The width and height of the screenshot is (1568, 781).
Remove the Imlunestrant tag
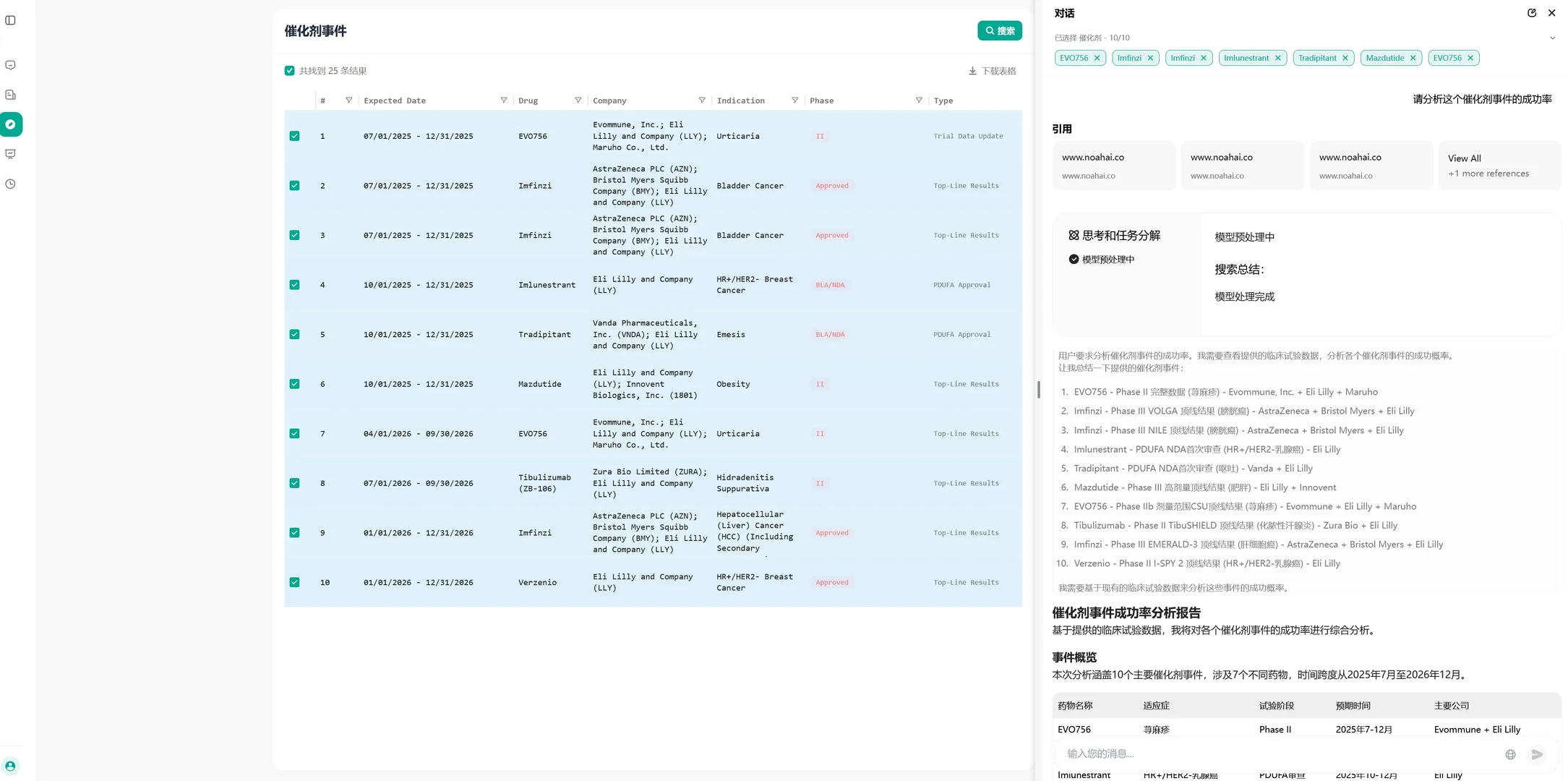click(1278, 58)
